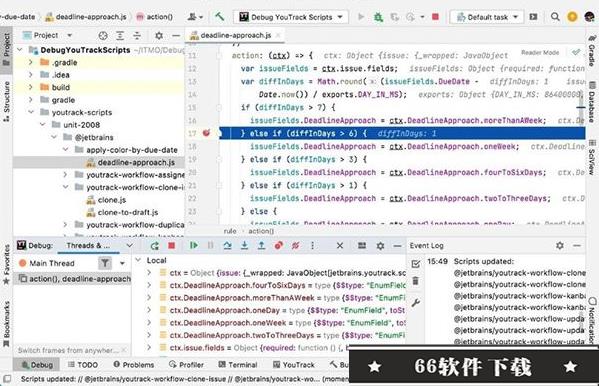Screen dimensions: 599x386
Task: Click the Step Out icon
Action: pos(261,245)
